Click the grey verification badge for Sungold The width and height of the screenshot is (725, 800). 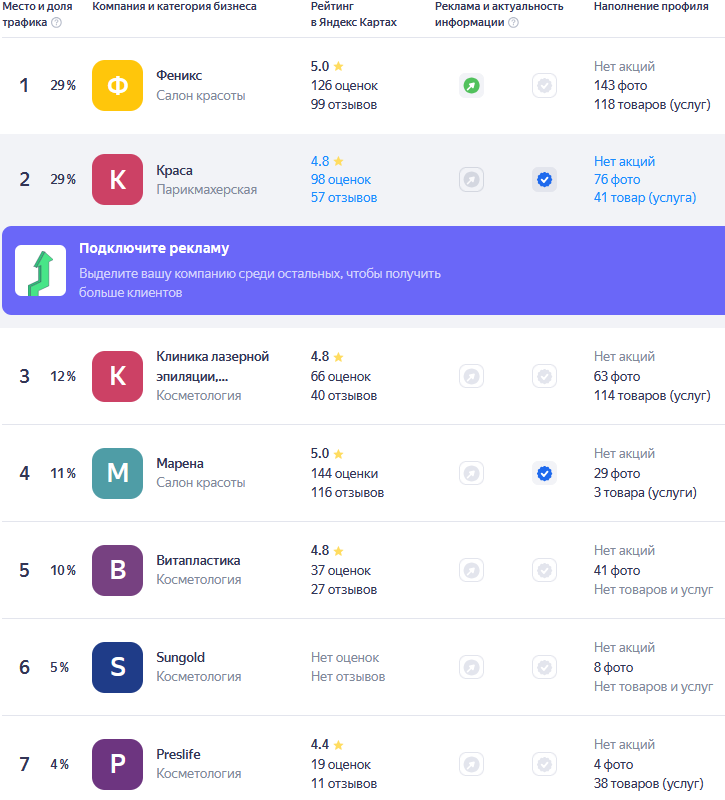point(544,667)
